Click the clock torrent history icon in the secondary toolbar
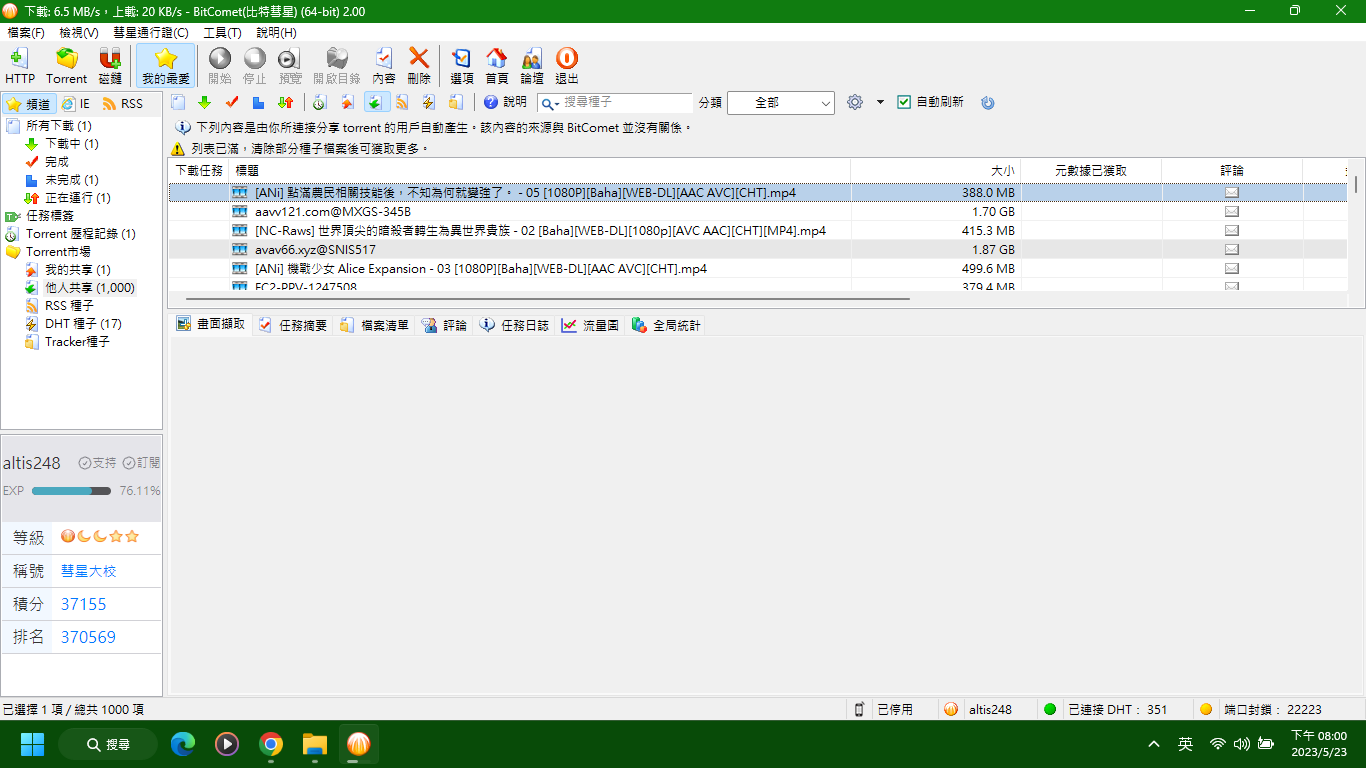Screen dimensions: 1366x768 [x=320, y=102]
